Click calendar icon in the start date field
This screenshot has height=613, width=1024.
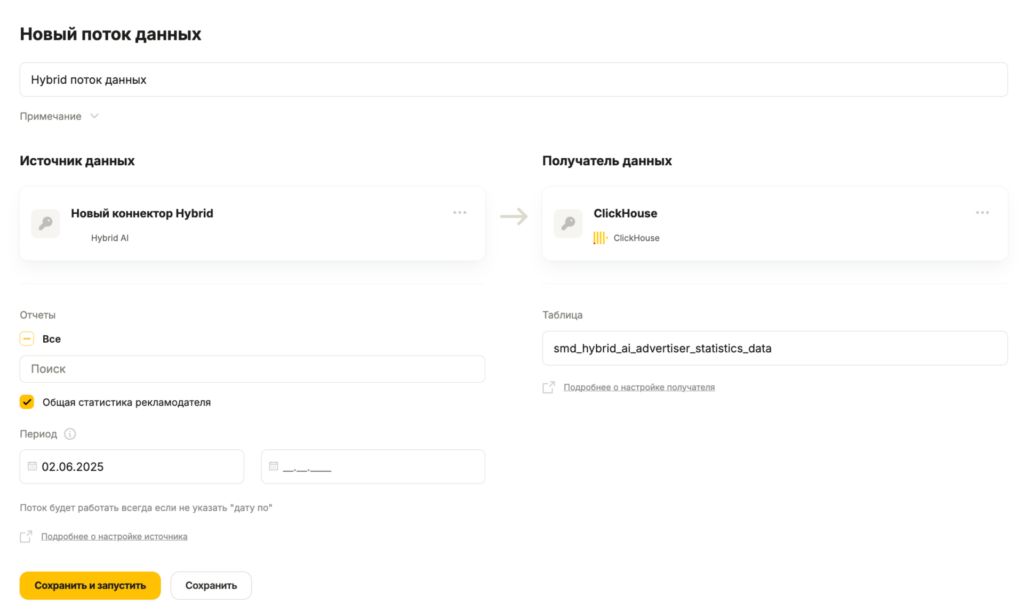click(x=32, y=466)
